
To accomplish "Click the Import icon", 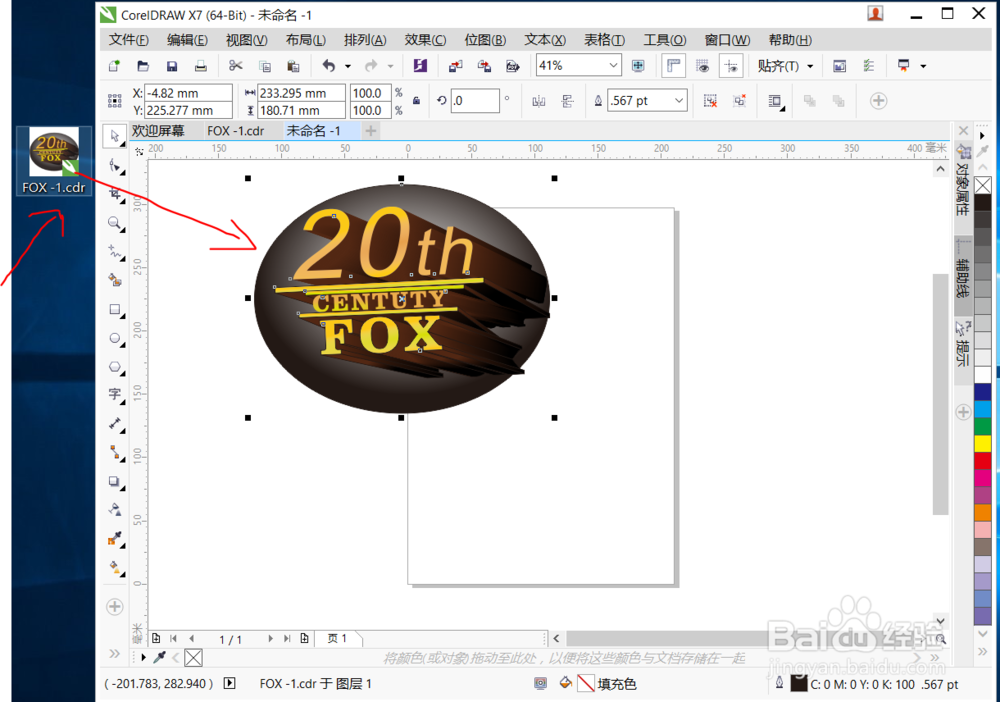I will [455, 66].
